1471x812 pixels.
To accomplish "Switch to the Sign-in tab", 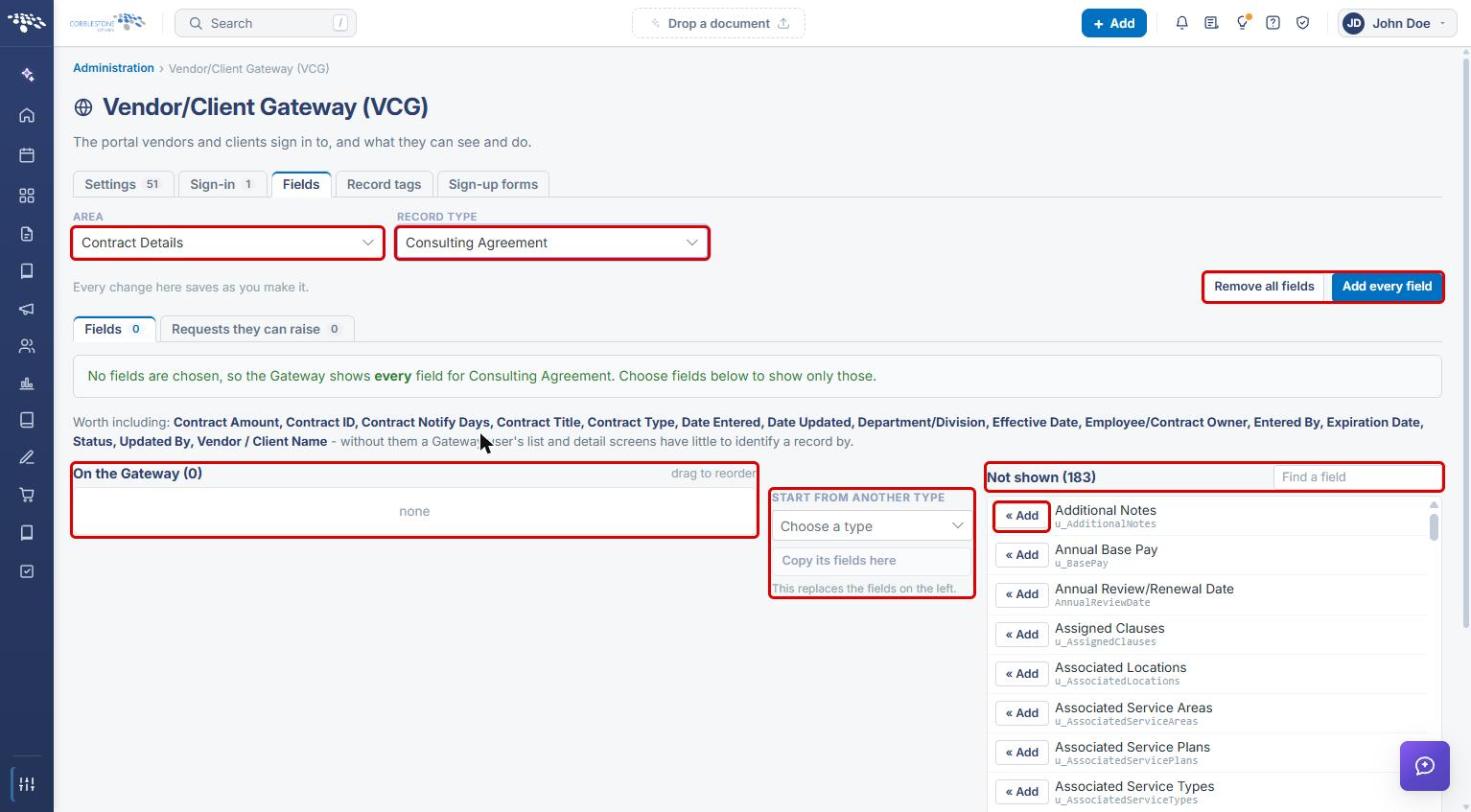I will click(x=222, y=184).
